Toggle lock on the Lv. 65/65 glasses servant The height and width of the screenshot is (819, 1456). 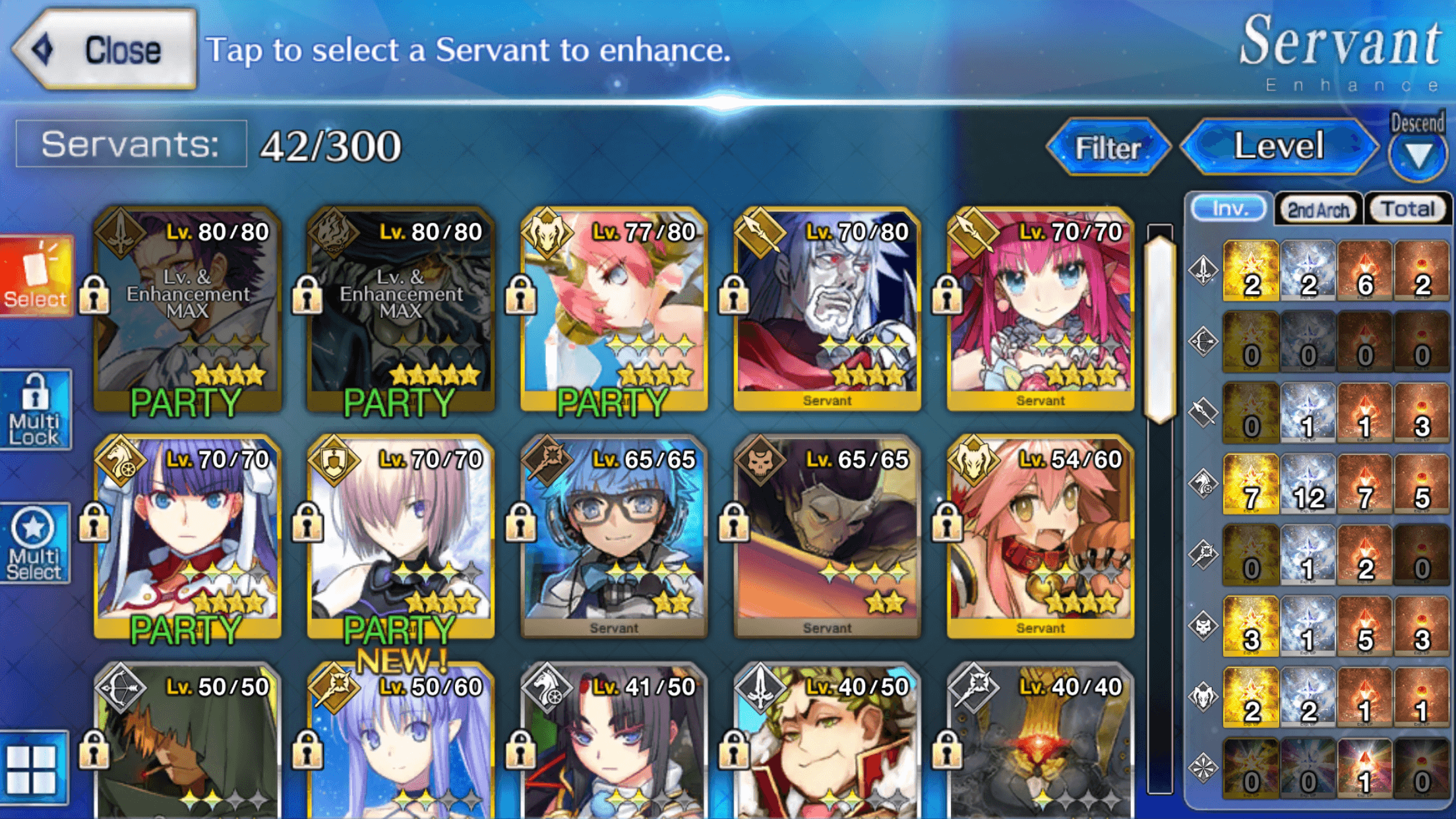pos(521,522)
